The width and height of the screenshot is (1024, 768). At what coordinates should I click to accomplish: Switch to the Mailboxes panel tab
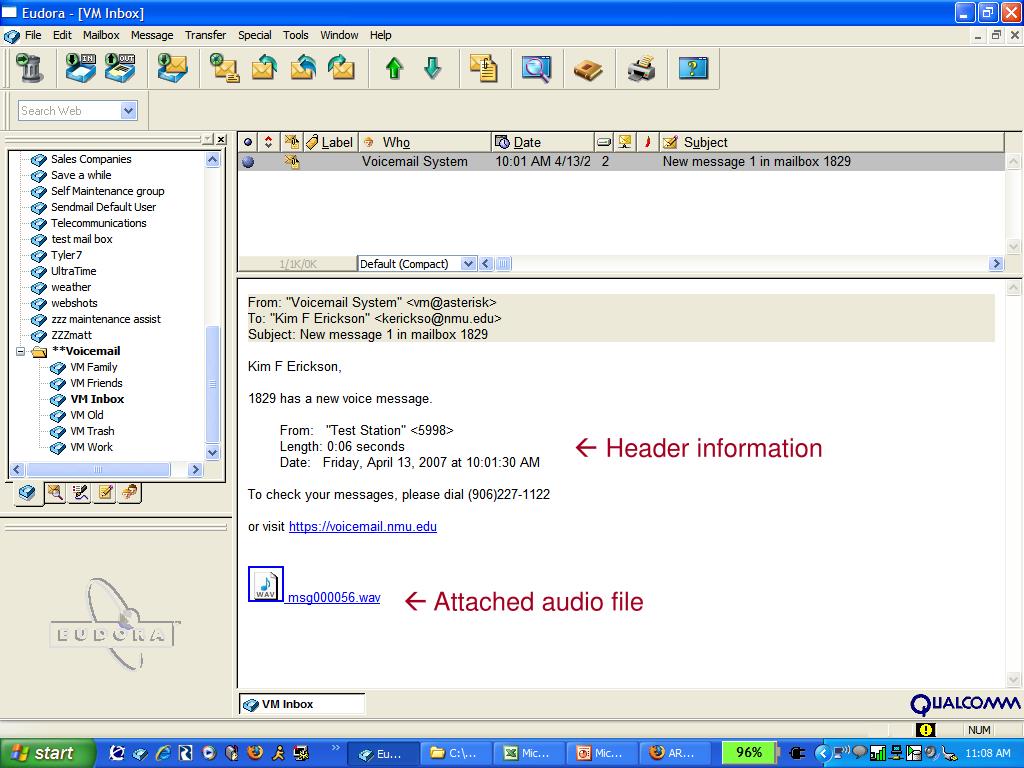(x=27, y=492)
